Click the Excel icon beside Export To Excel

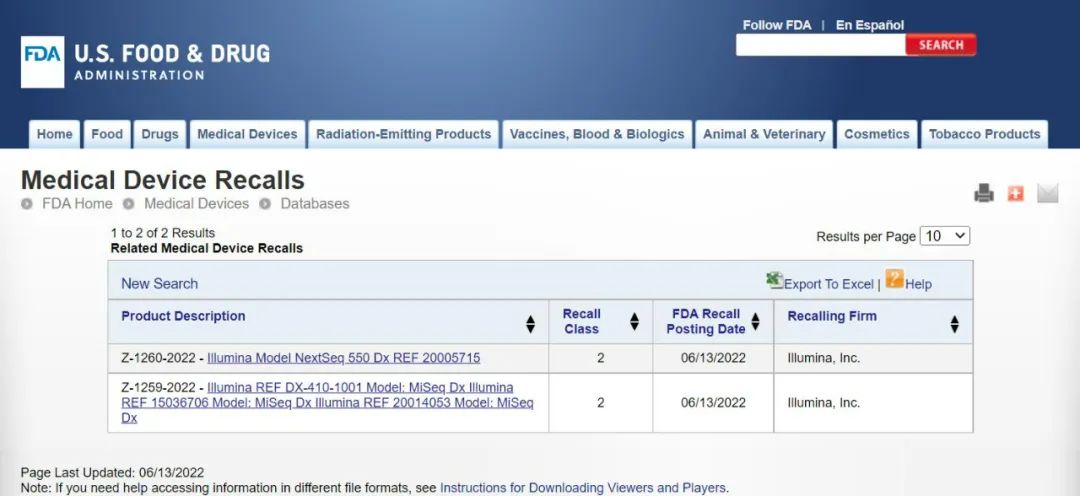coord(775,280)
